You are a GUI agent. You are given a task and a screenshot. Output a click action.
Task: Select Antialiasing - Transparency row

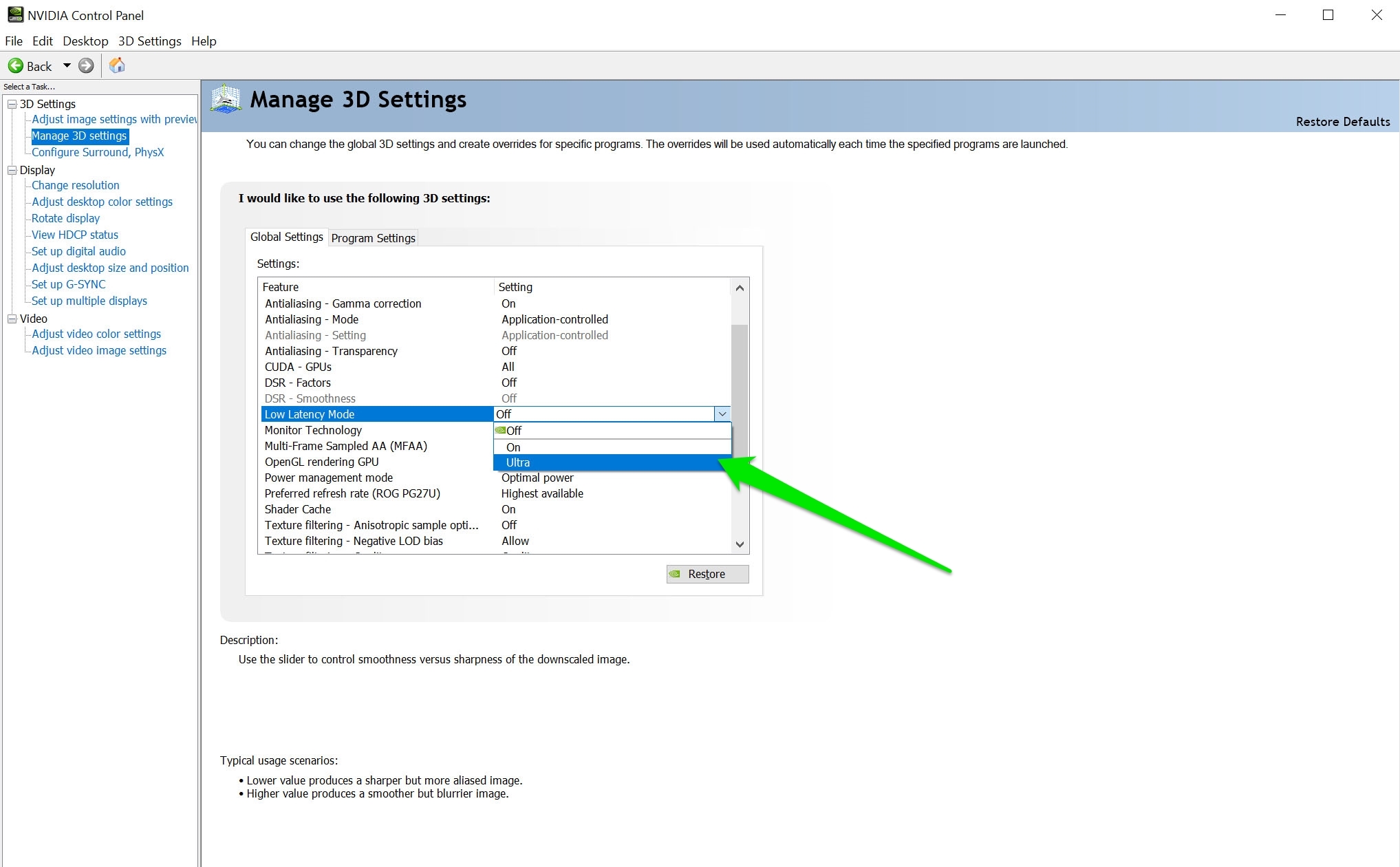(x=495, y=351)
